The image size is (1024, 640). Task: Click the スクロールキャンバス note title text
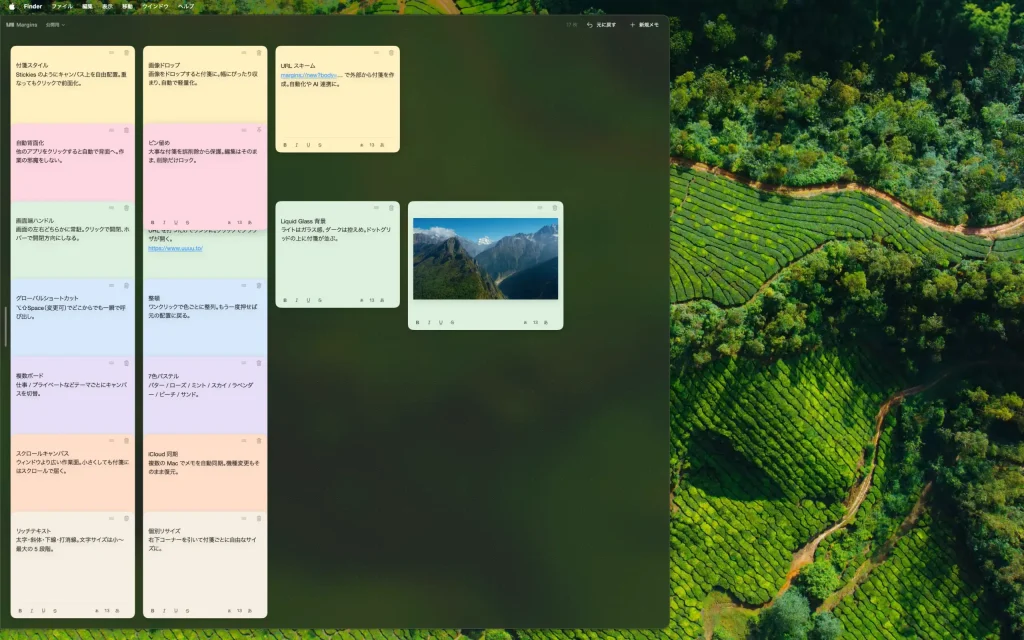[x=42, y=453]
